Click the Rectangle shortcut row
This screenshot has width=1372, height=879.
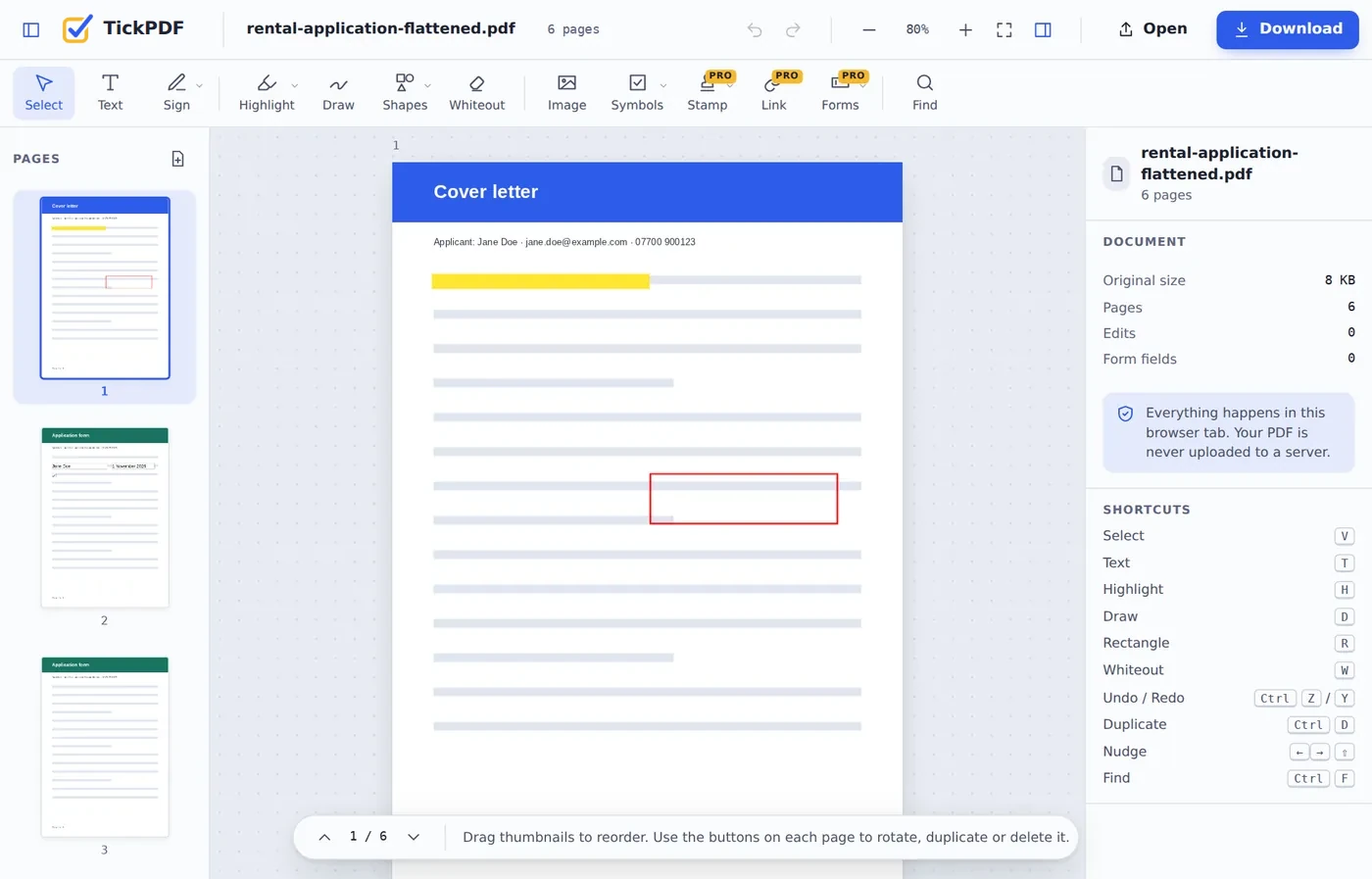[x=1229, y=643]
